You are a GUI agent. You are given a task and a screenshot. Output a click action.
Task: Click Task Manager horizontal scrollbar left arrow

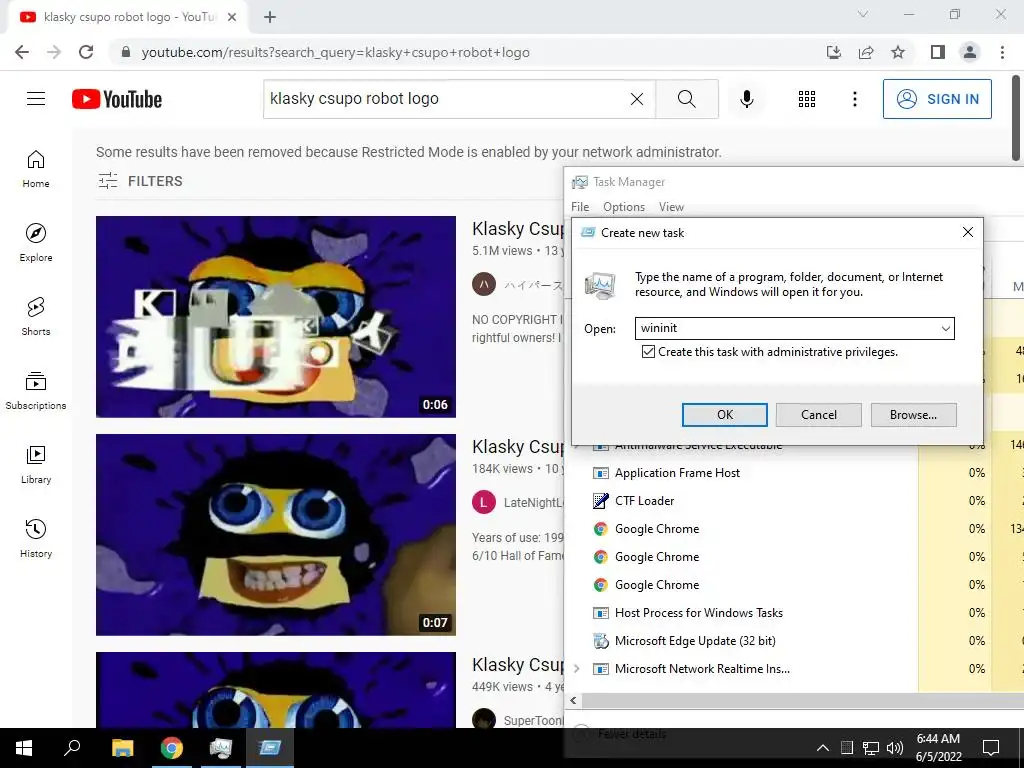(573, 701)
